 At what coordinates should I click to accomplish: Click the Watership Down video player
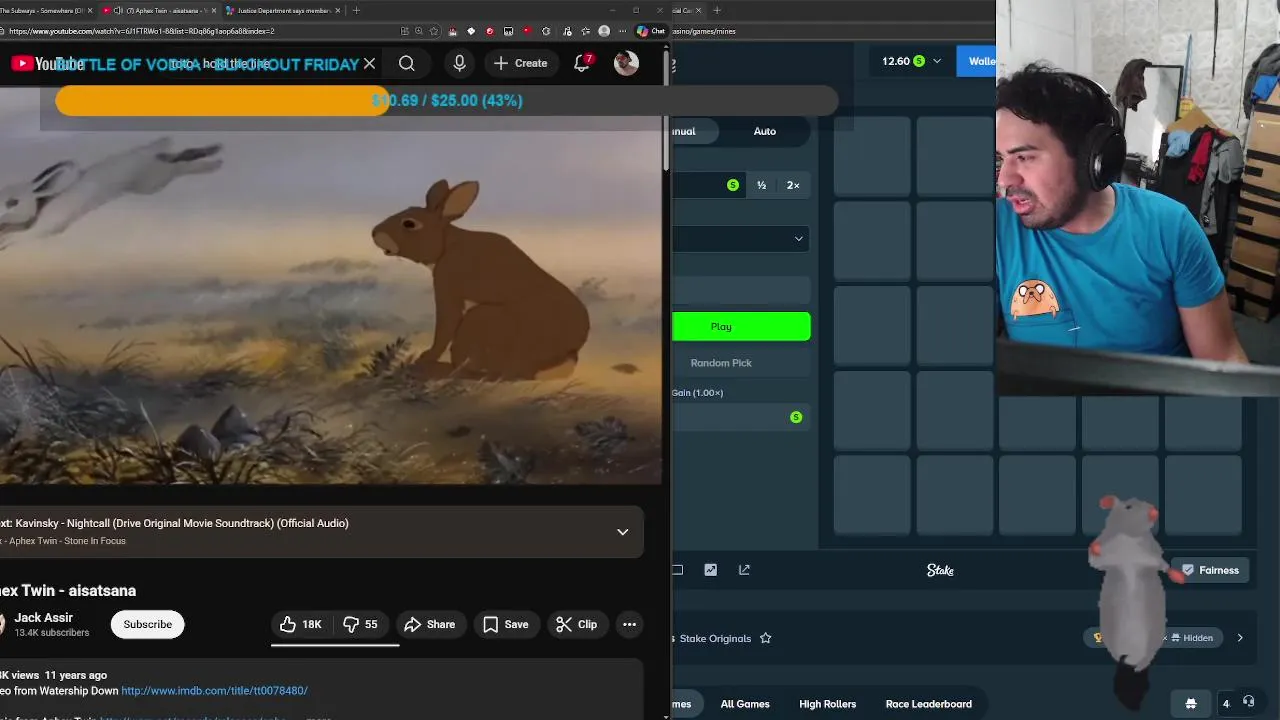(x=330, y=285)
